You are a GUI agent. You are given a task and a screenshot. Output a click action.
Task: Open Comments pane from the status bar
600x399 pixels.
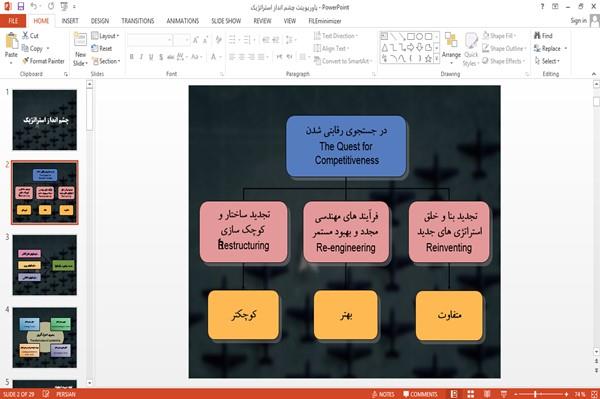coord(420,394)
